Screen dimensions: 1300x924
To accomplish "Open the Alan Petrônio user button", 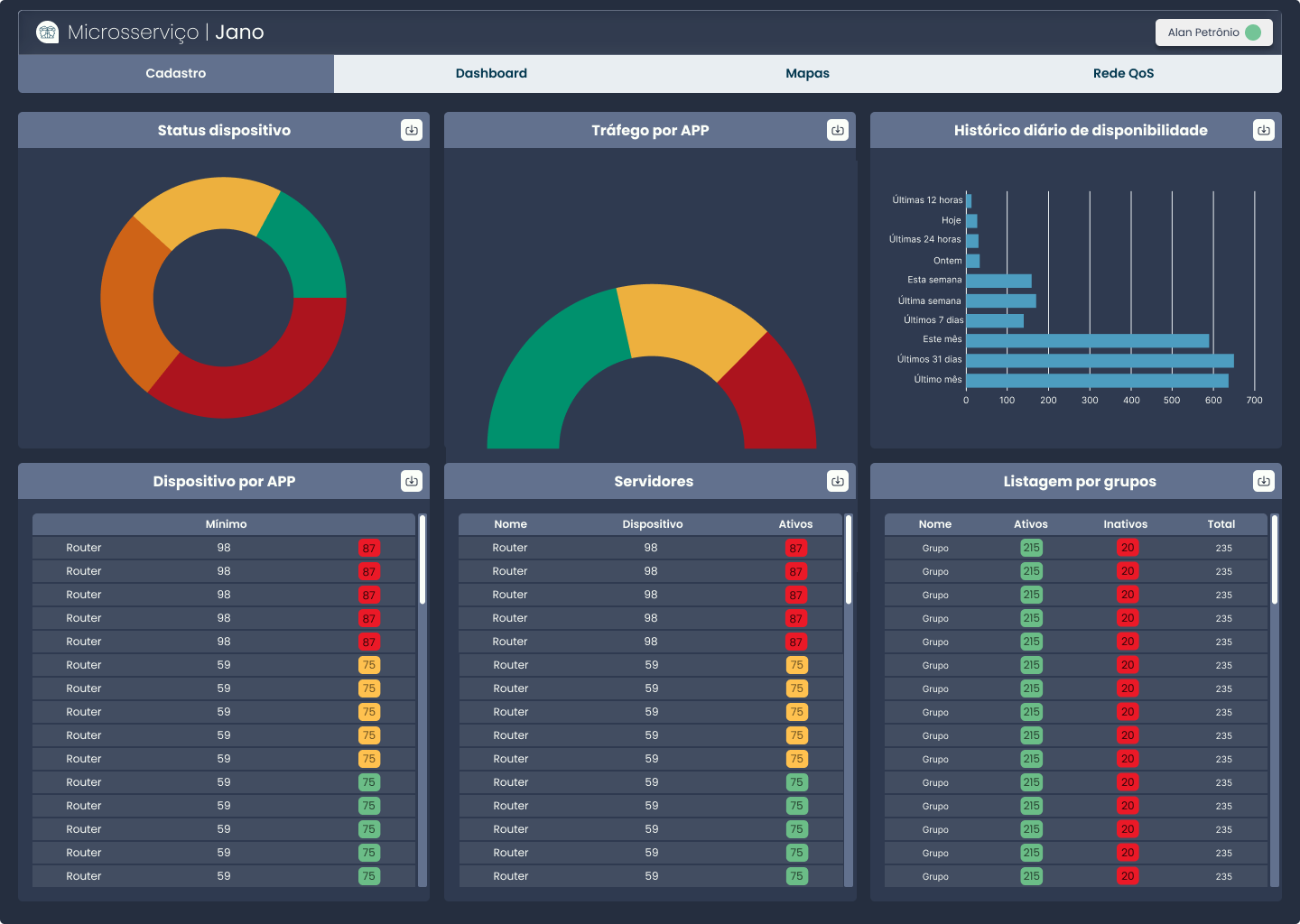I will 1214,32.
